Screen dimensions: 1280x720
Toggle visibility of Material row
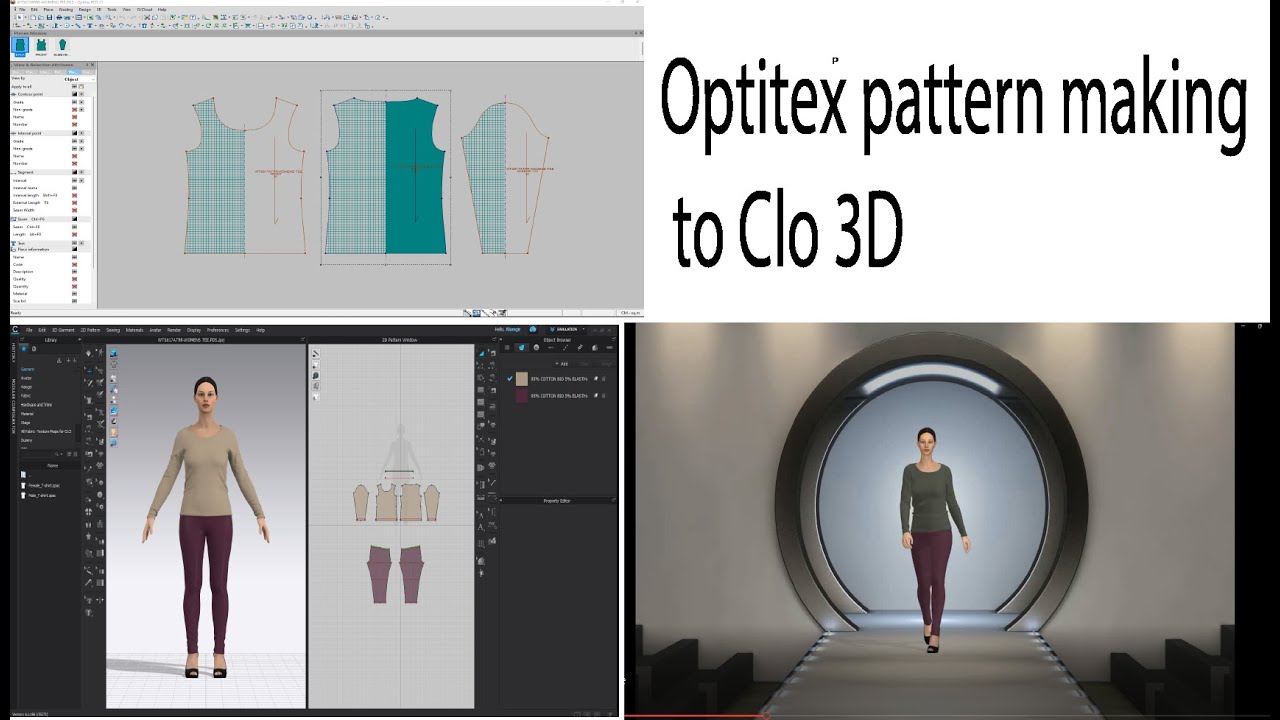[74, 294]
